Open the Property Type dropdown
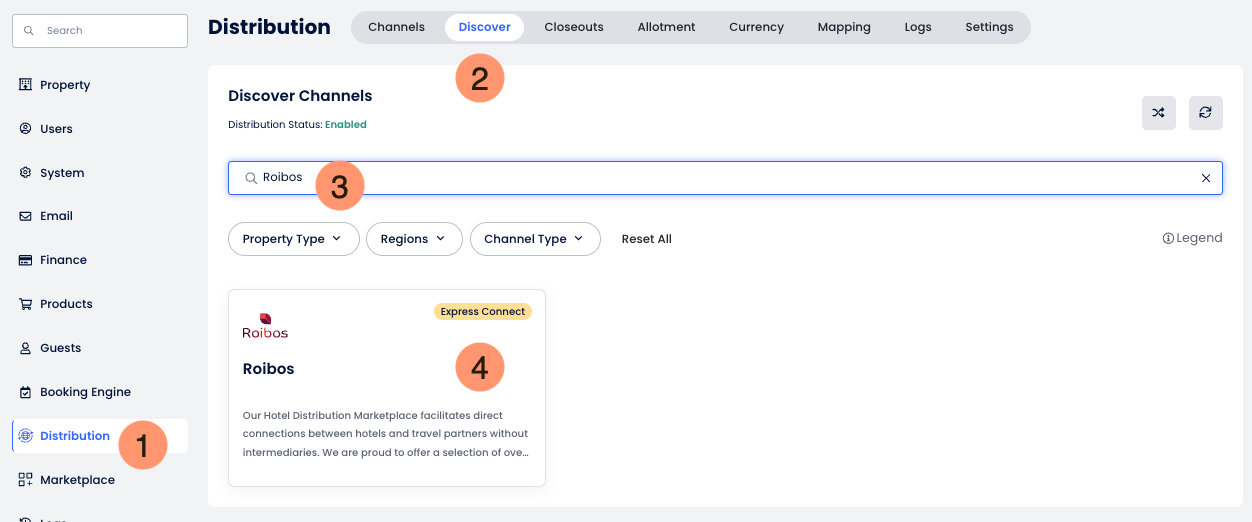This screenshot has width=1252, height=522. coord(294,239)
